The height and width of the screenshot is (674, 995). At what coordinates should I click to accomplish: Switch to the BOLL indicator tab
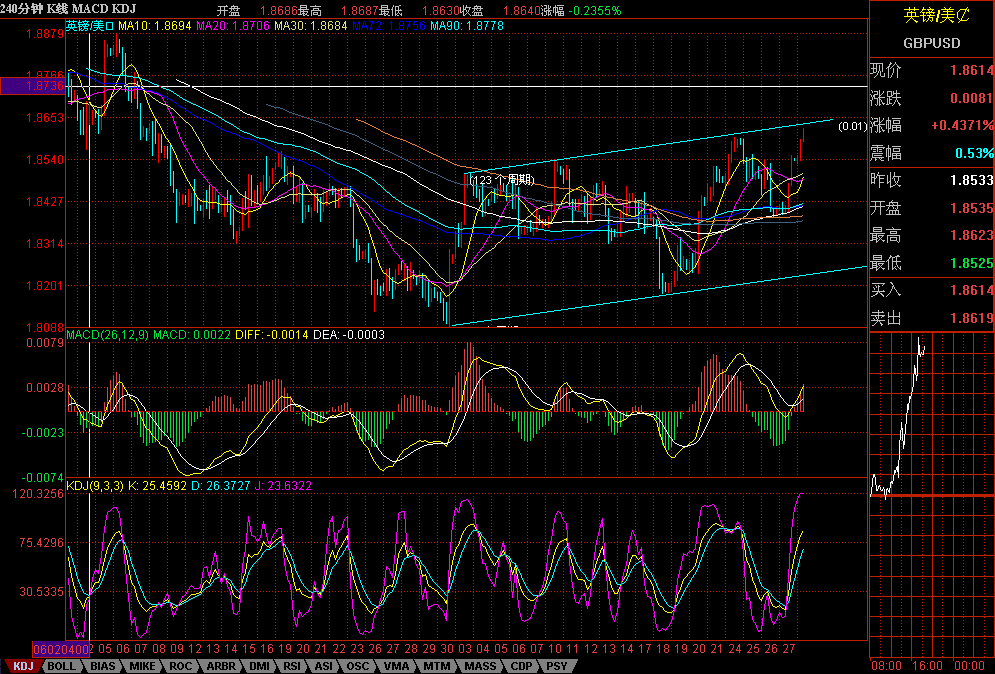pos(62,666)
